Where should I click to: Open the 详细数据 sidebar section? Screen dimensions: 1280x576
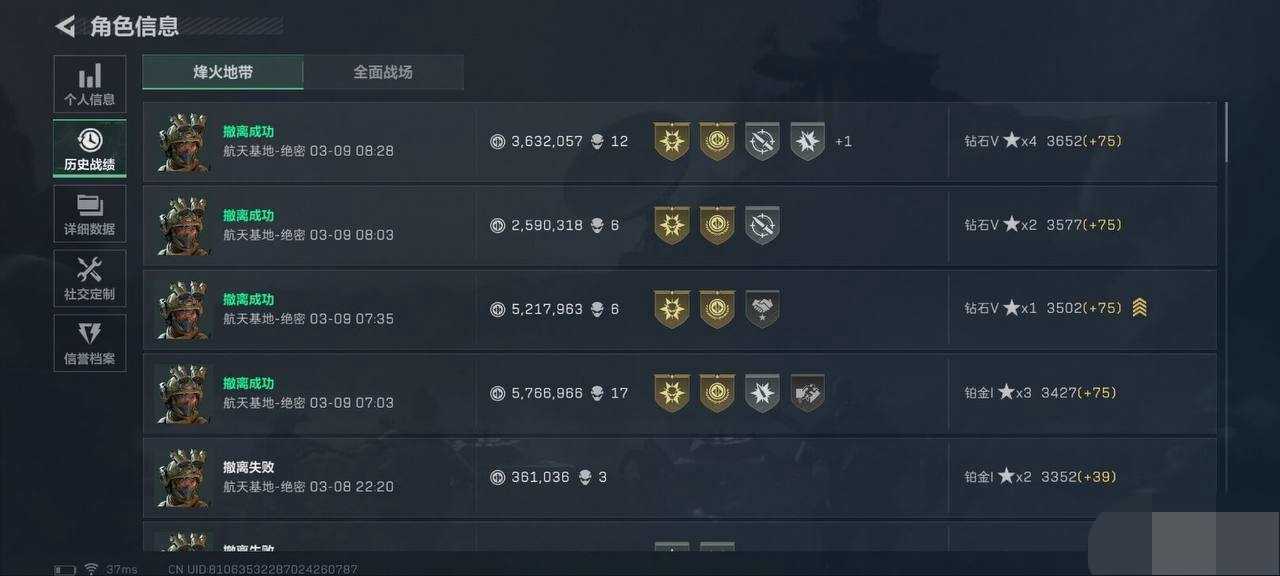pyautogui.click(x=90, y=214)
